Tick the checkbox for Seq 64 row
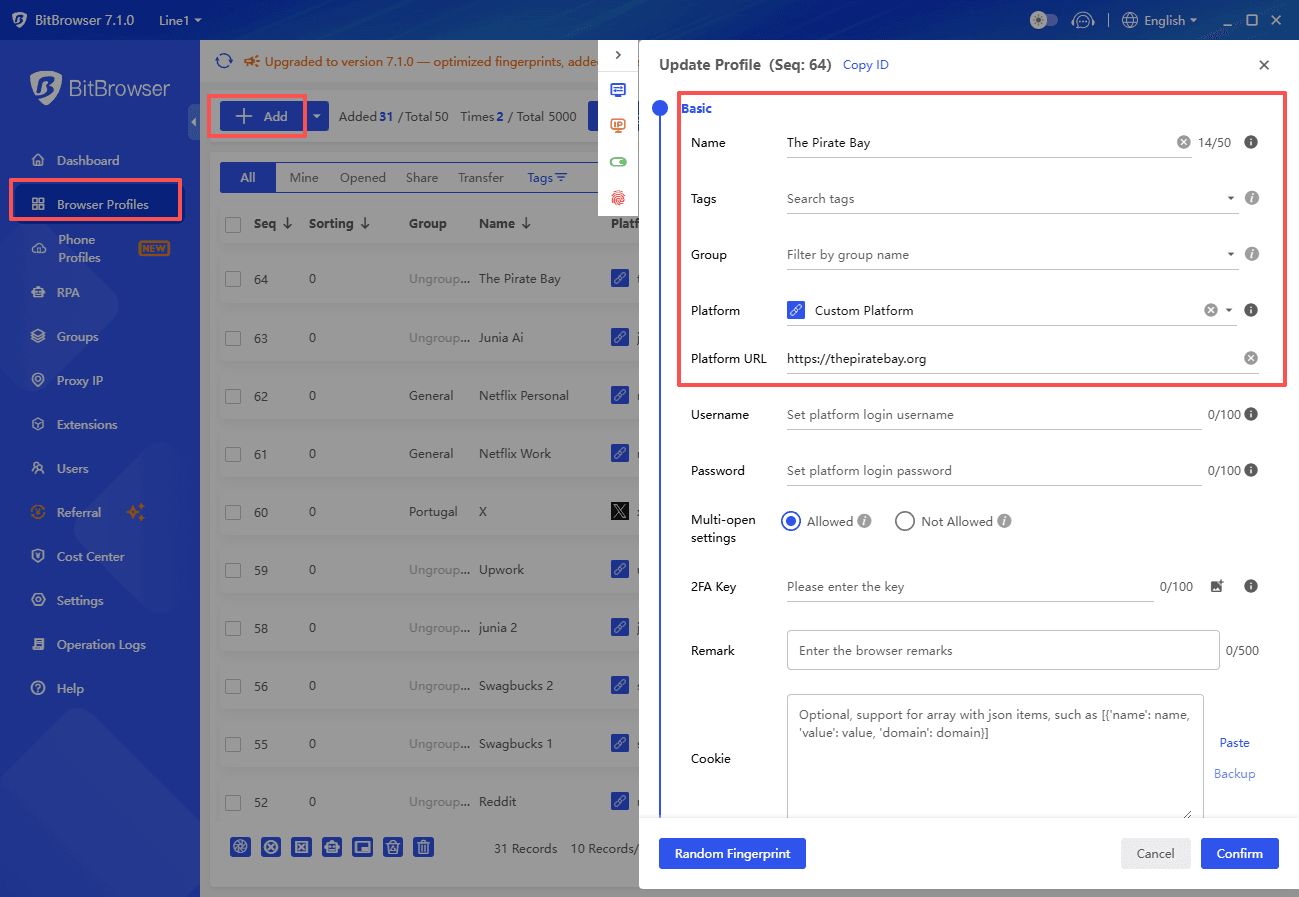 (x=233, y=279)
